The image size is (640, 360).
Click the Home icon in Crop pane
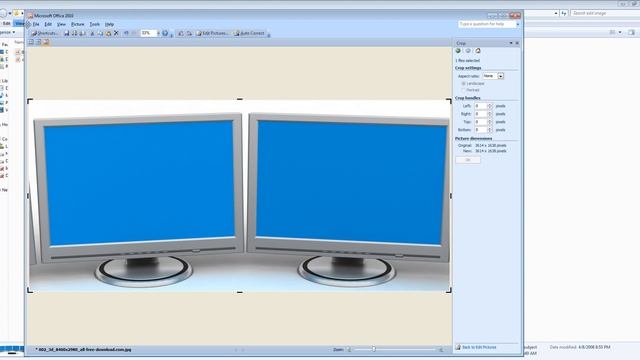click(x=478, y=51)
